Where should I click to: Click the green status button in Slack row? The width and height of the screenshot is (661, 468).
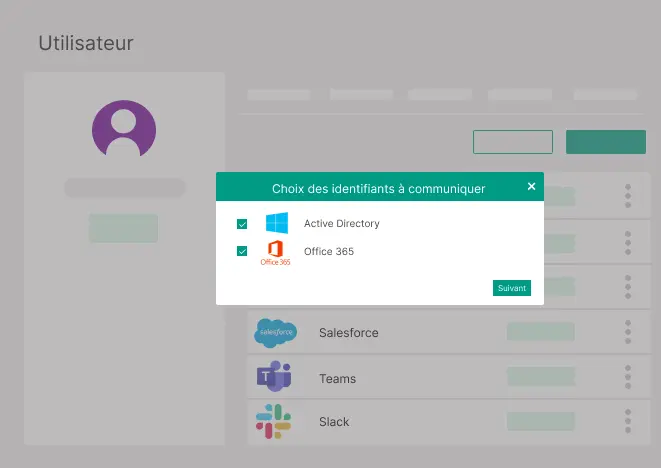coord(541,421)
